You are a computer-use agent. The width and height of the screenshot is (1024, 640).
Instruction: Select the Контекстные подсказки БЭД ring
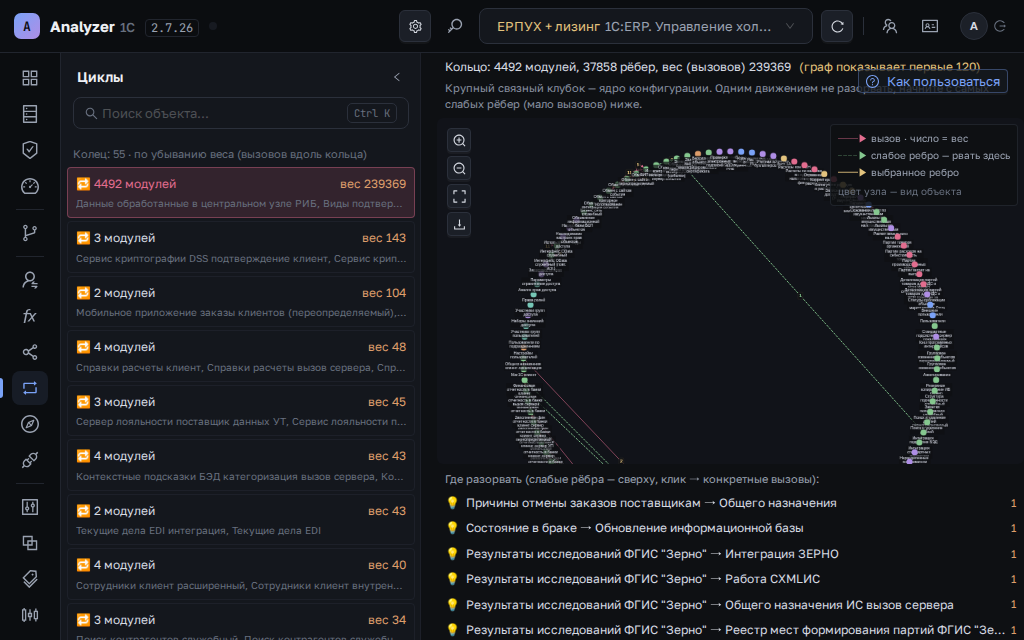241,465
